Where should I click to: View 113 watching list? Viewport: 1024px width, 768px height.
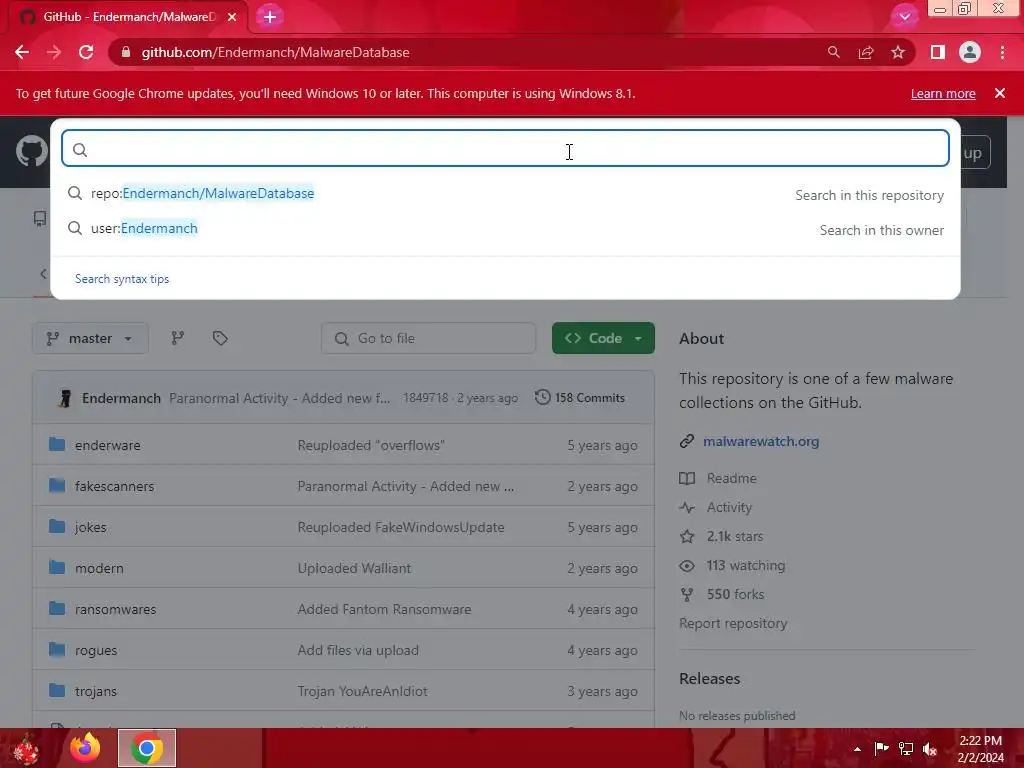(x=746, y=566)
